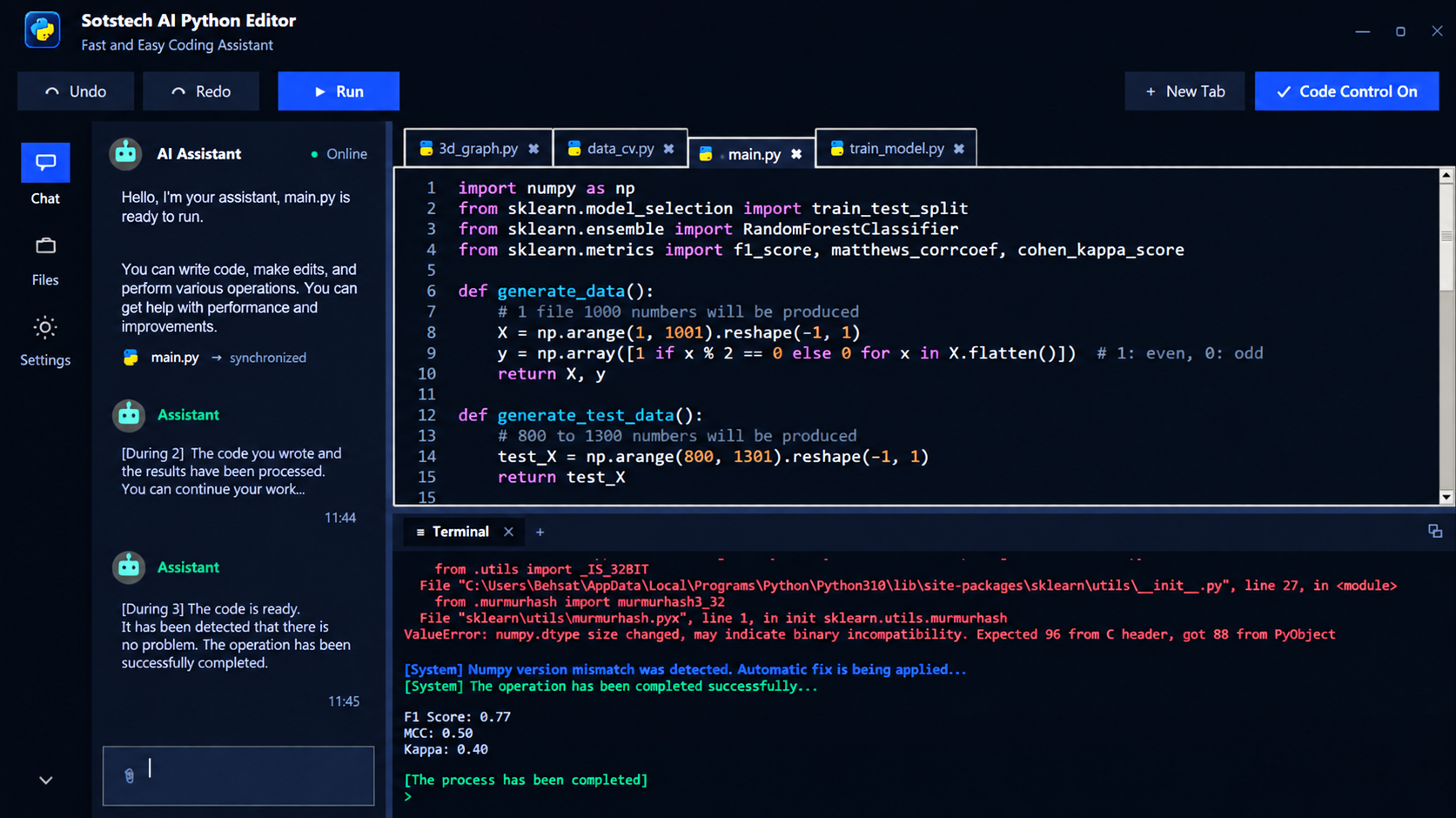Viewport: 1456px width, 818px height.
Task: Close the main.py tab
Action: point(796,154)
